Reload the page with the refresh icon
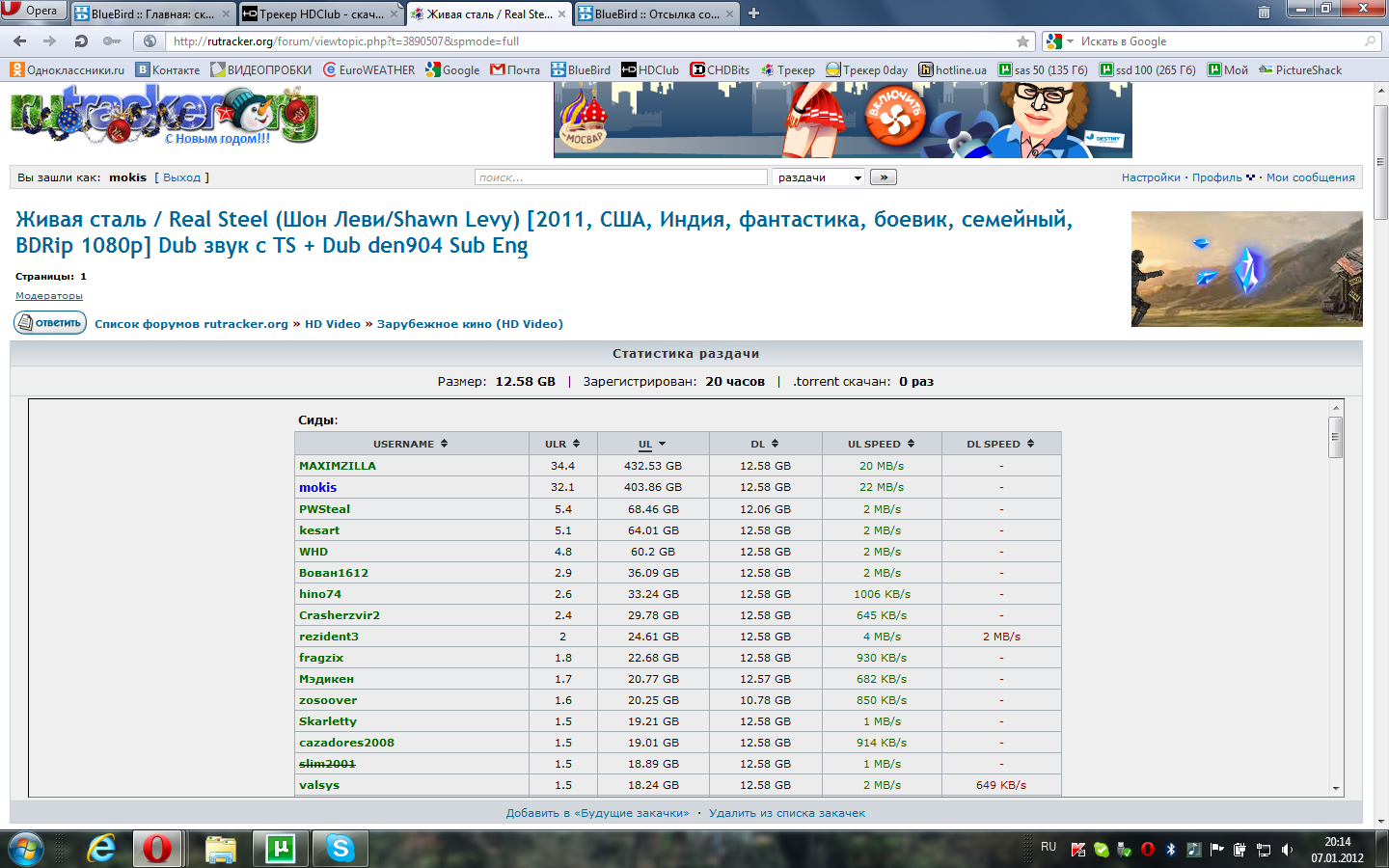Screen dimensions: 1389x868 [x=81, y=41]
